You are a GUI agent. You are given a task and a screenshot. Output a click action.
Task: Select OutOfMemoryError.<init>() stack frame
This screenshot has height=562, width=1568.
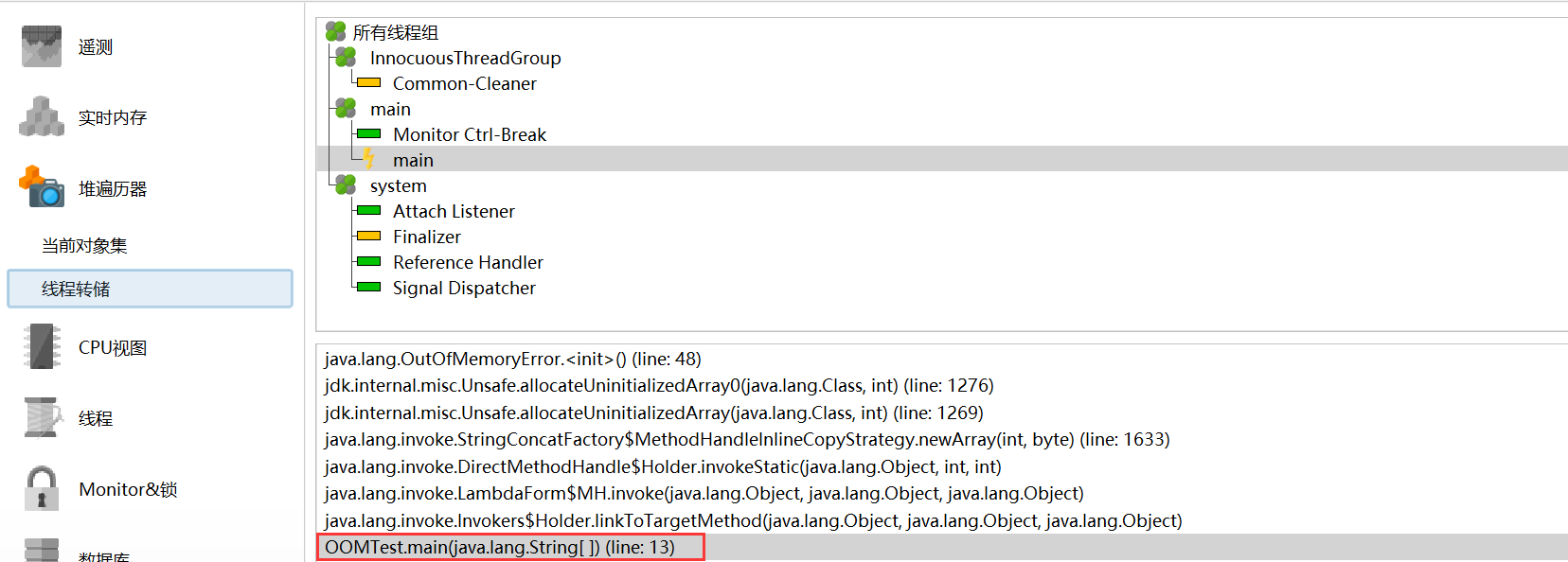pyautogui.click(x=513, y=360)
